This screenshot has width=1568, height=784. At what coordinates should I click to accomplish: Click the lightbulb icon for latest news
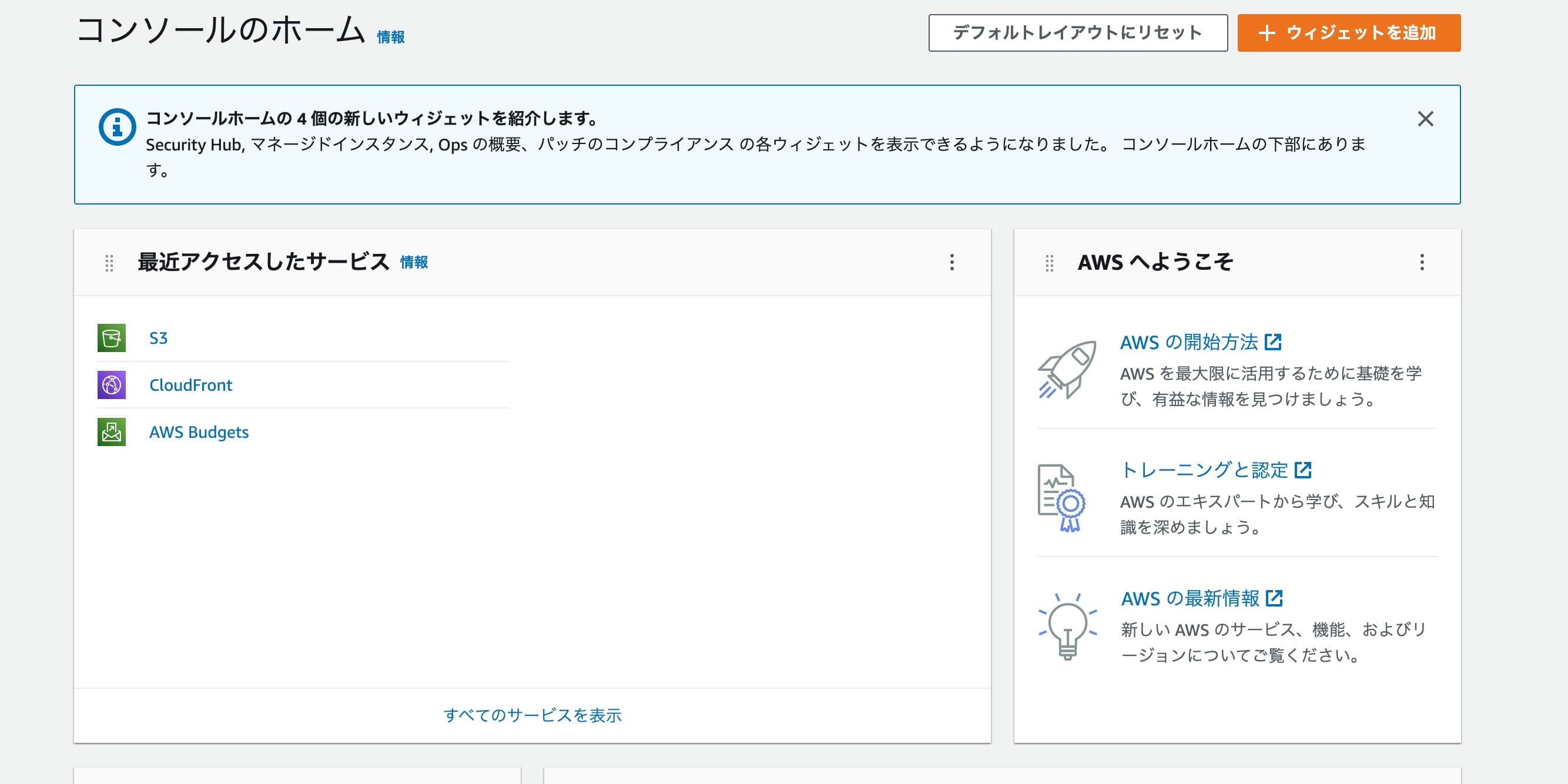[x=1068, y=626]
